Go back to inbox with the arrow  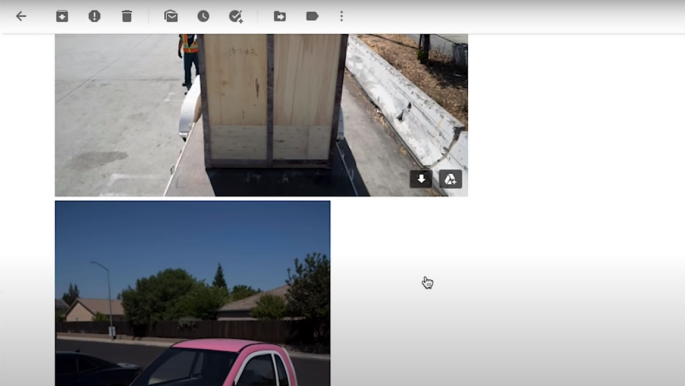21,17
